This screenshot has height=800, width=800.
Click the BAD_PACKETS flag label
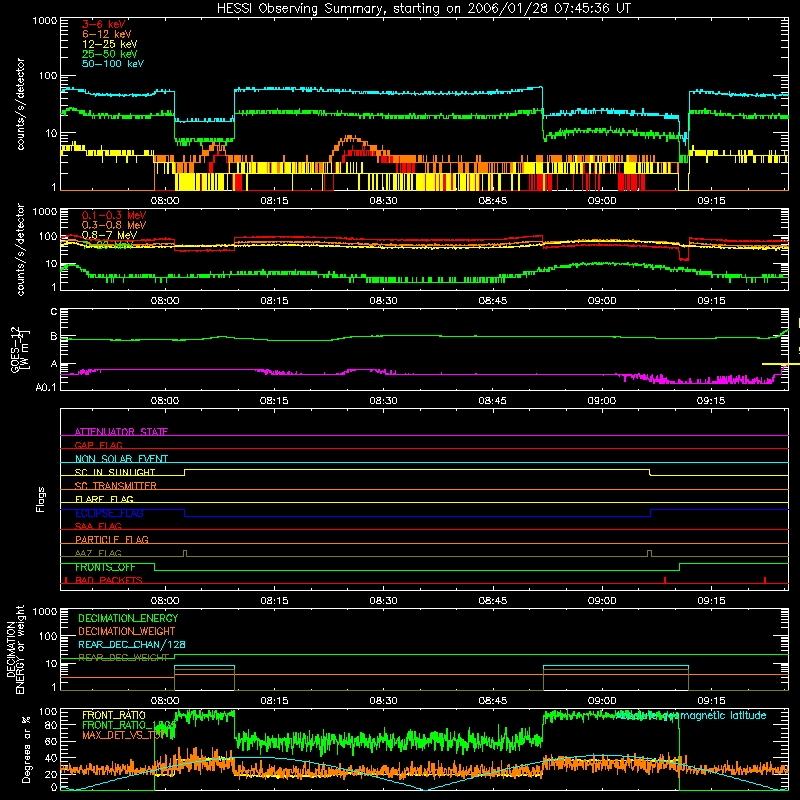(x=109, y=580)
